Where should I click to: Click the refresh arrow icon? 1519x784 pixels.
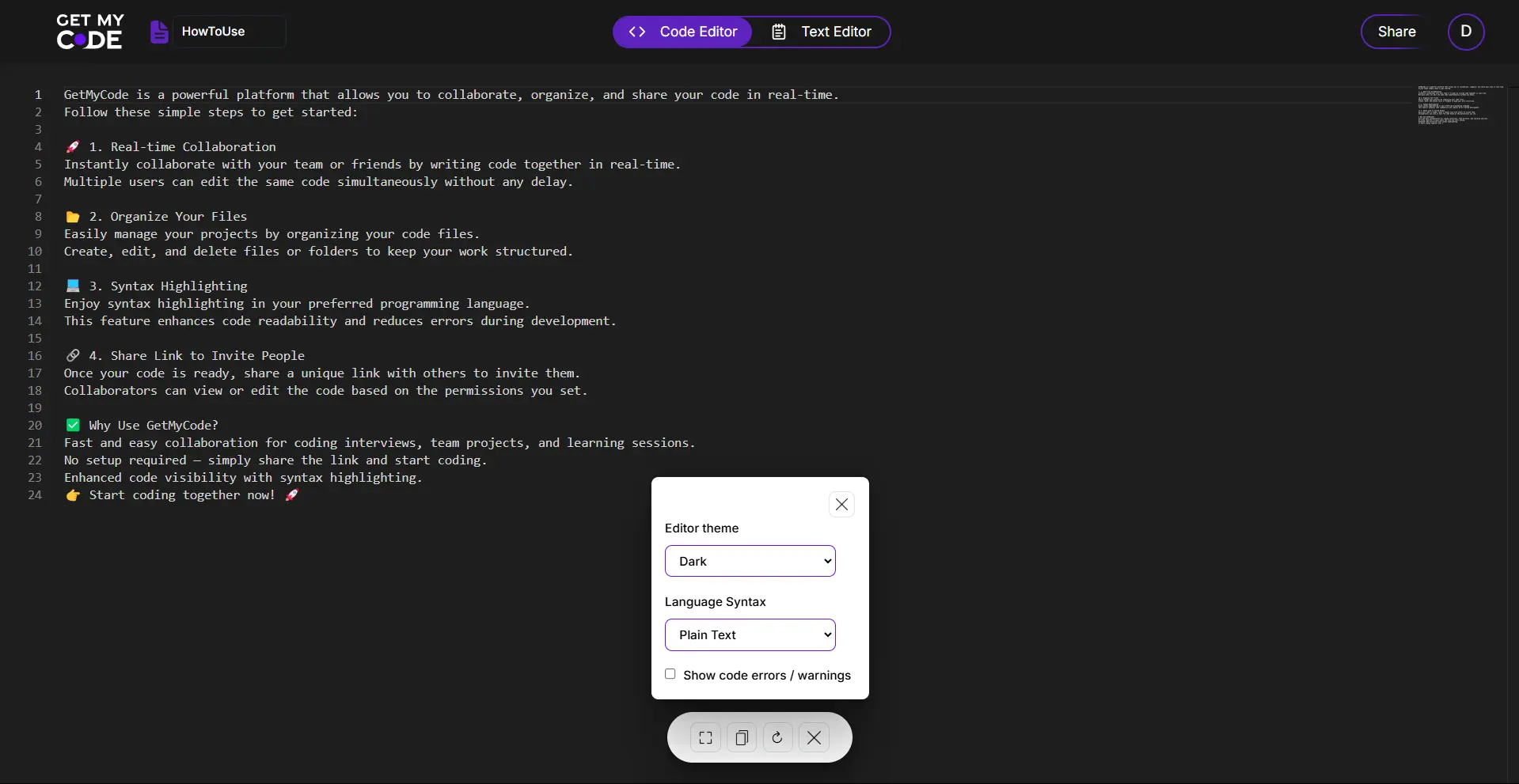(777, 737)
